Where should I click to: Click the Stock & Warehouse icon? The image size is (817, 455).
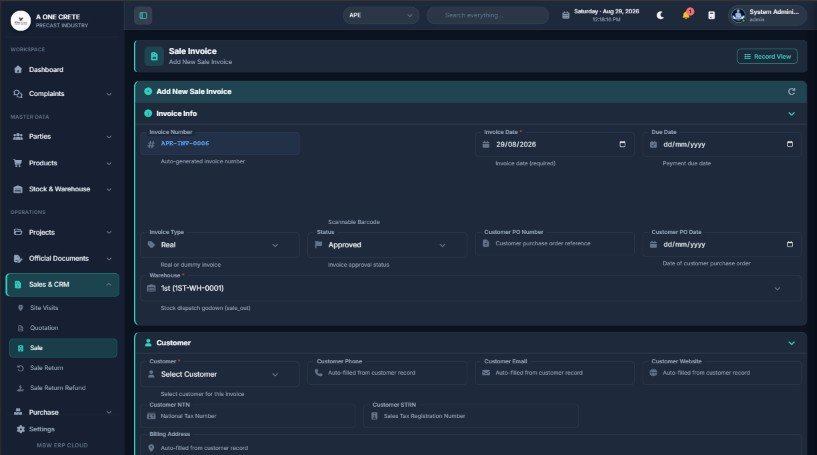[x=18, y=189]
